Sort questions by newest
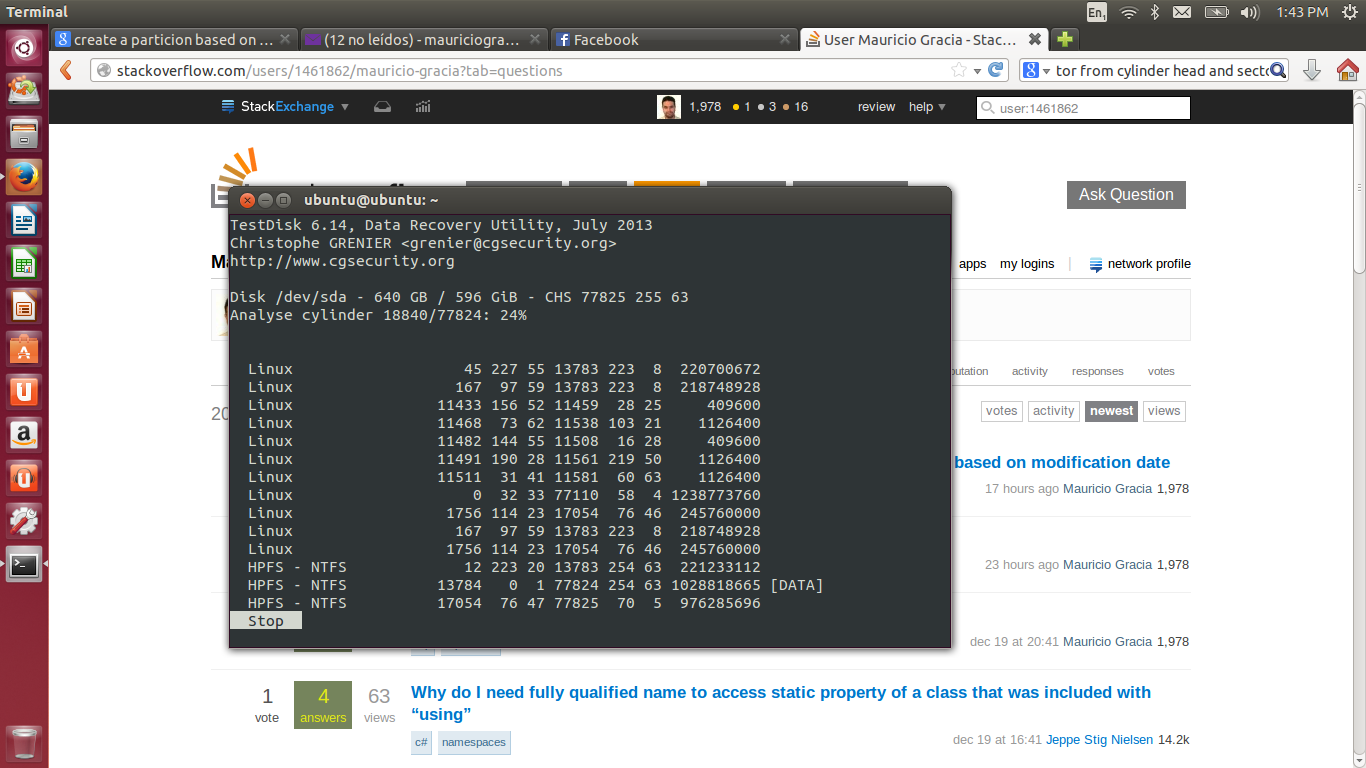The height and width of the screenshot is (768, 1366). point(1112,411)
